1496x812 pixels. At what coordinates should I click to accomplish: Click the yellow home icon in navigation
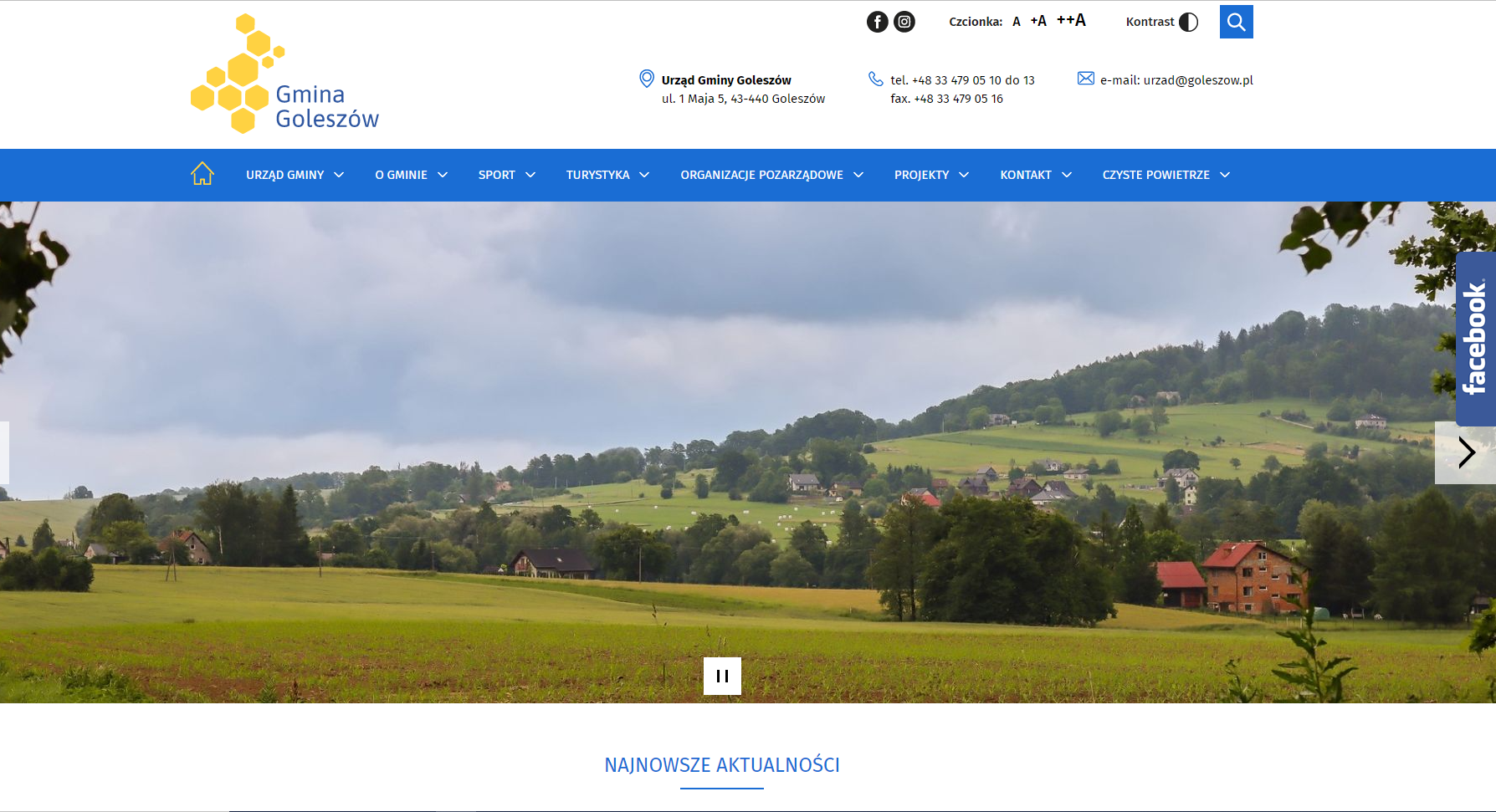tap(202, 174)
